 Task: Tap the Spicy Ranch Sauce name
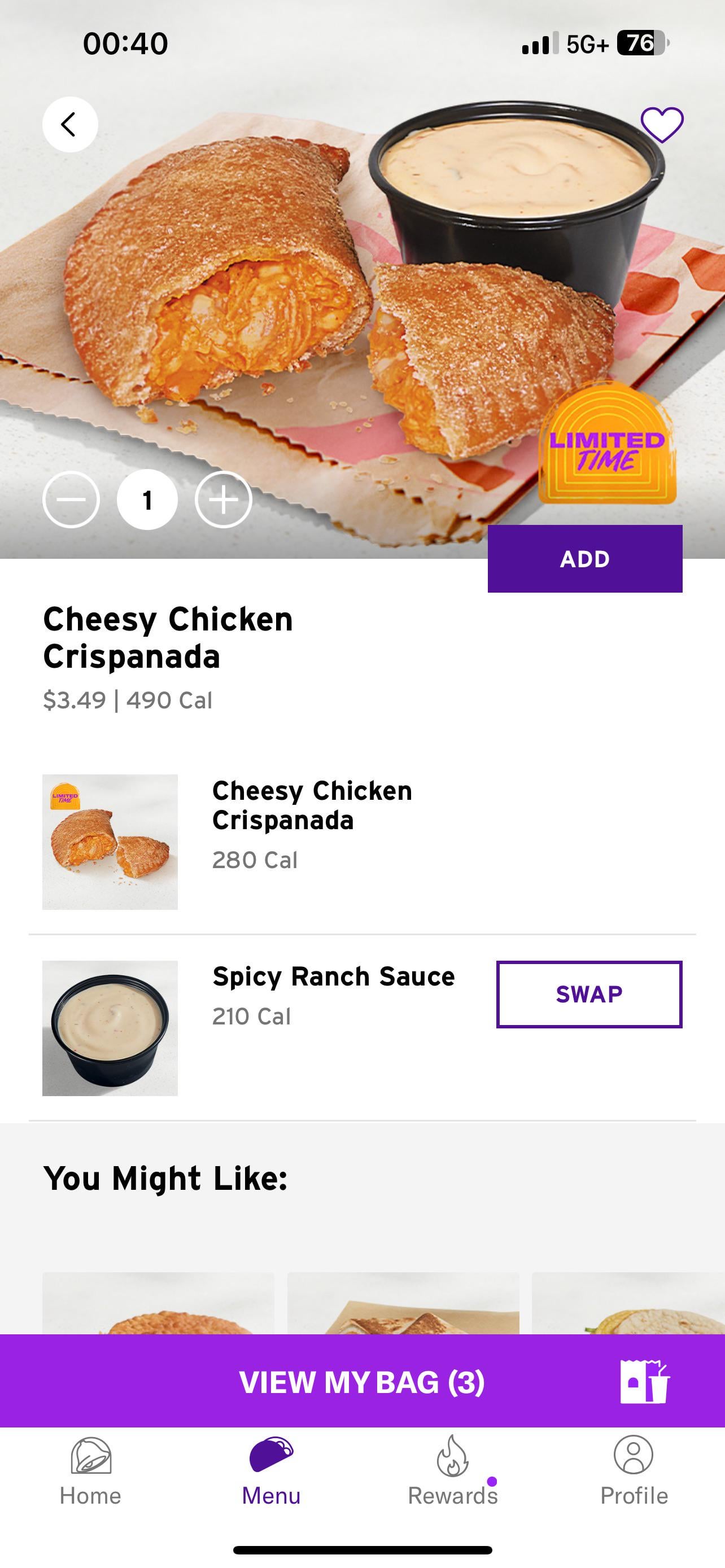pos(334,977)
